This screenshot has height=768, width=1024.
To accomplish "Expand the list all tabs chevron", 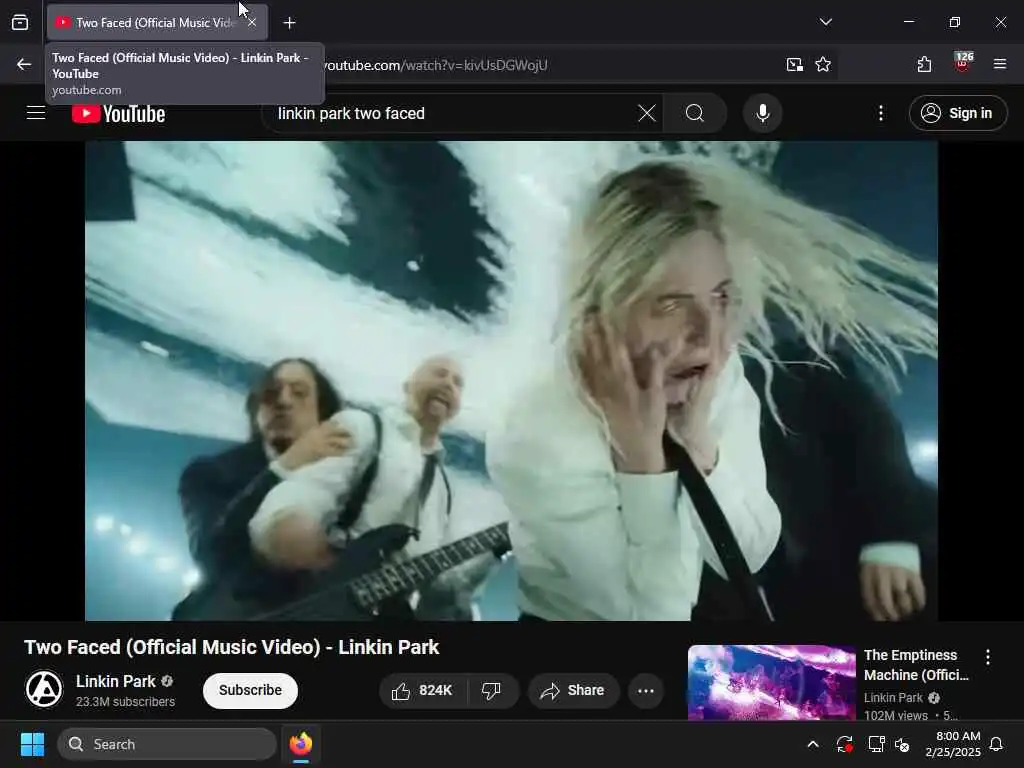I will pyautogui.click(x=825, y=22).
